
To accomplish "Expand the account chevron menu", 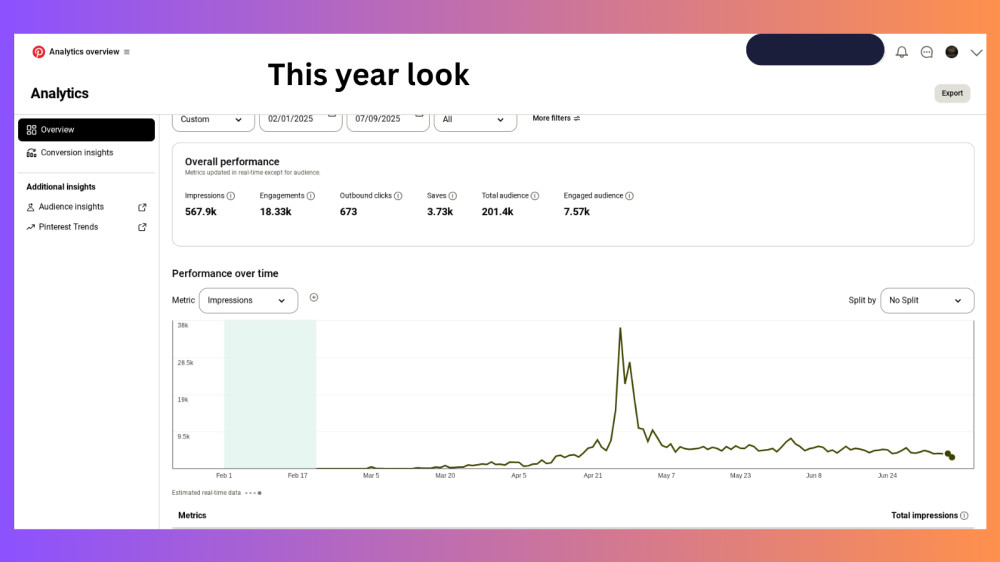I will (977, 53).
